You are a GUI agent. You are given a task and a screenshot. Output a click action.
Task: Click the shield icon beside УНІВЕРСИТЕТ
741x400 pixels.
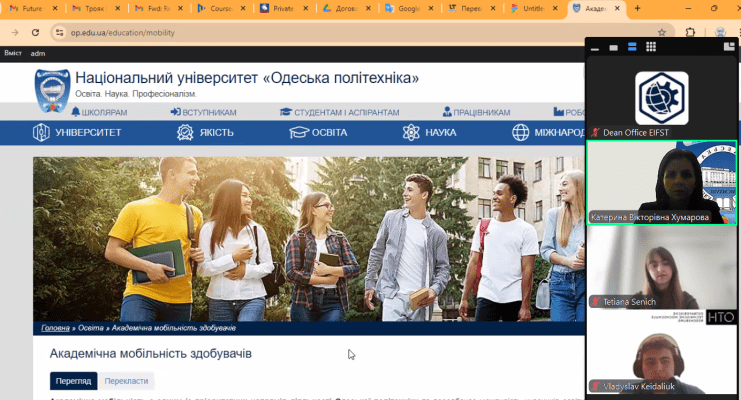click(41, 132)
